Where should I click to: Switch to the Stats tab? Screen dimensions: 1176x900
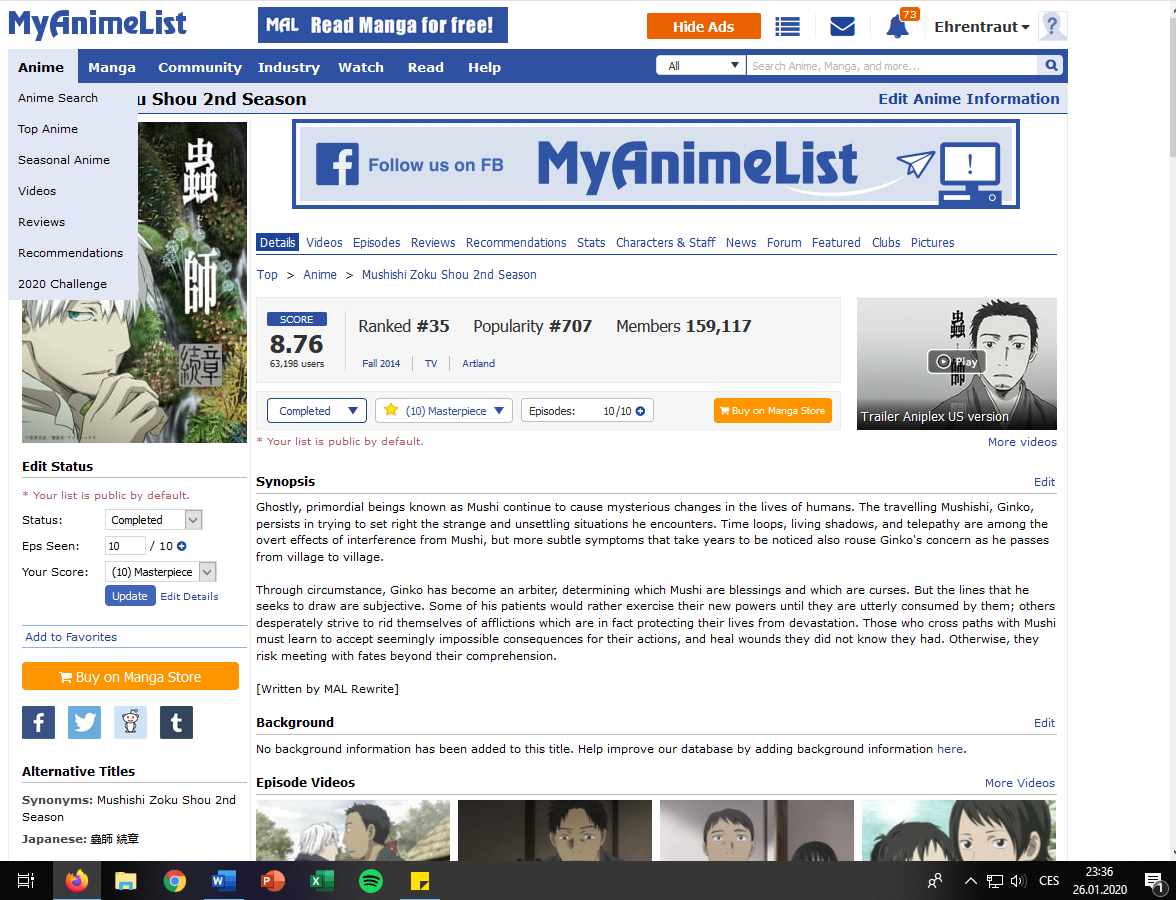click(x=591, y=242)
